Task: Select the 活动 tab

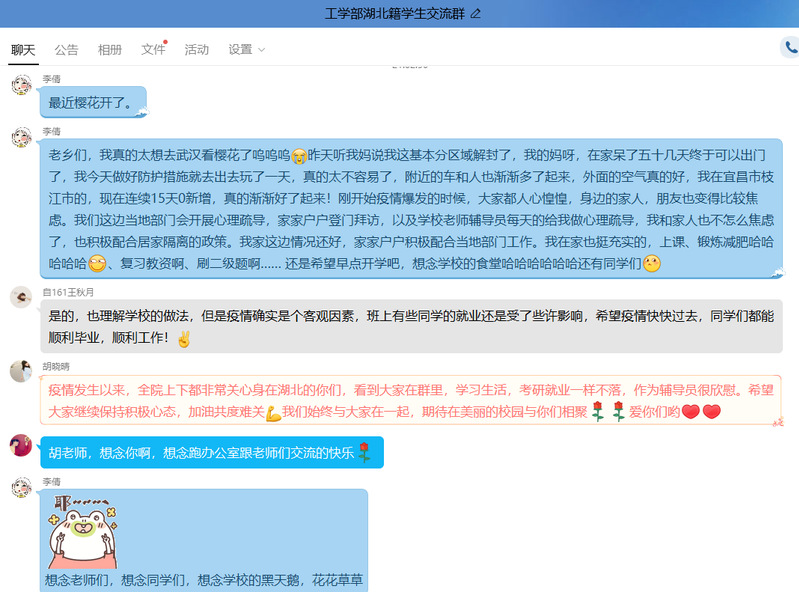Action: pos(197,49)
